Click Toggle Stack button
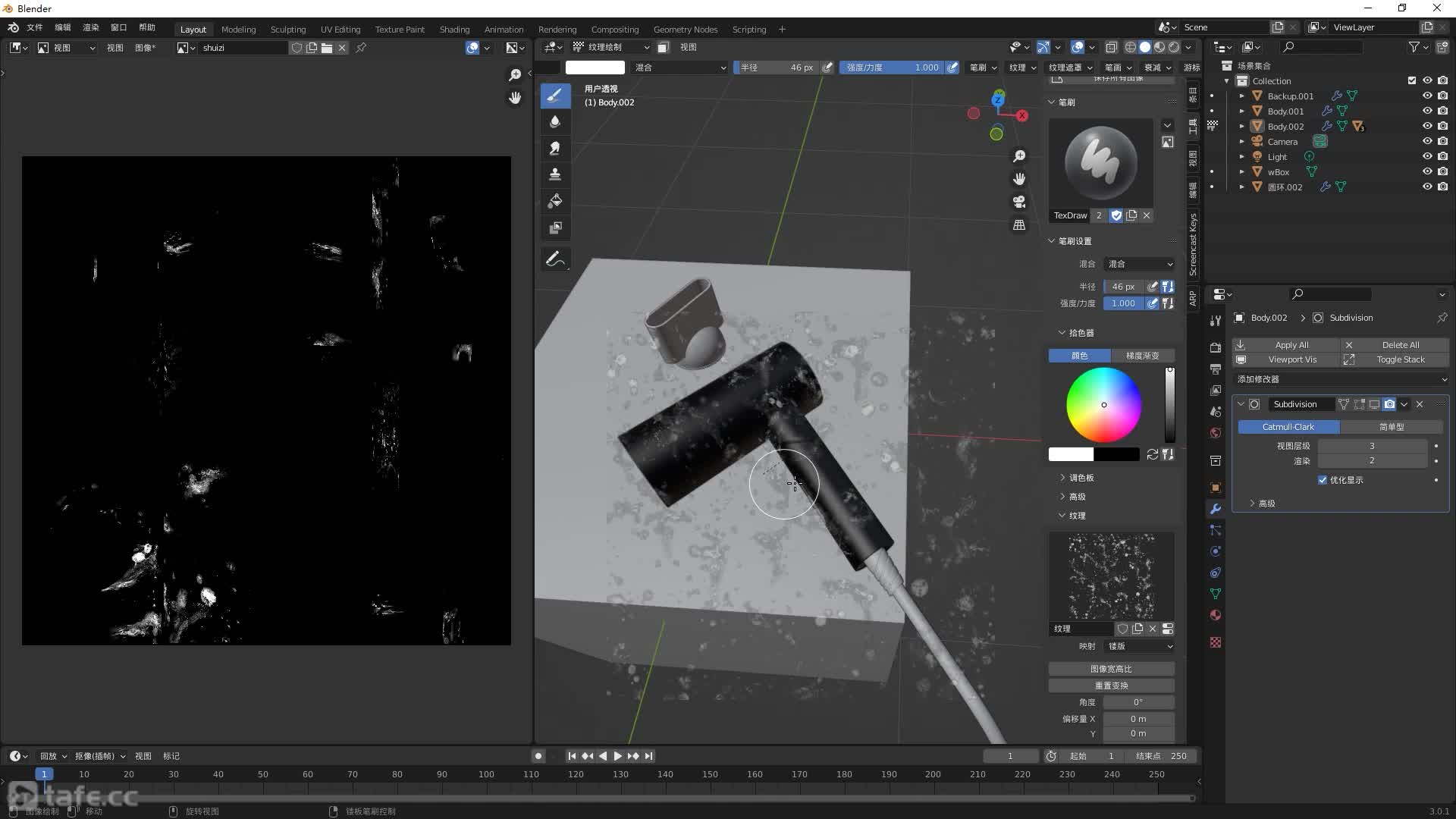Screen dimensions: 1456x819 [x=1395, y=359]
